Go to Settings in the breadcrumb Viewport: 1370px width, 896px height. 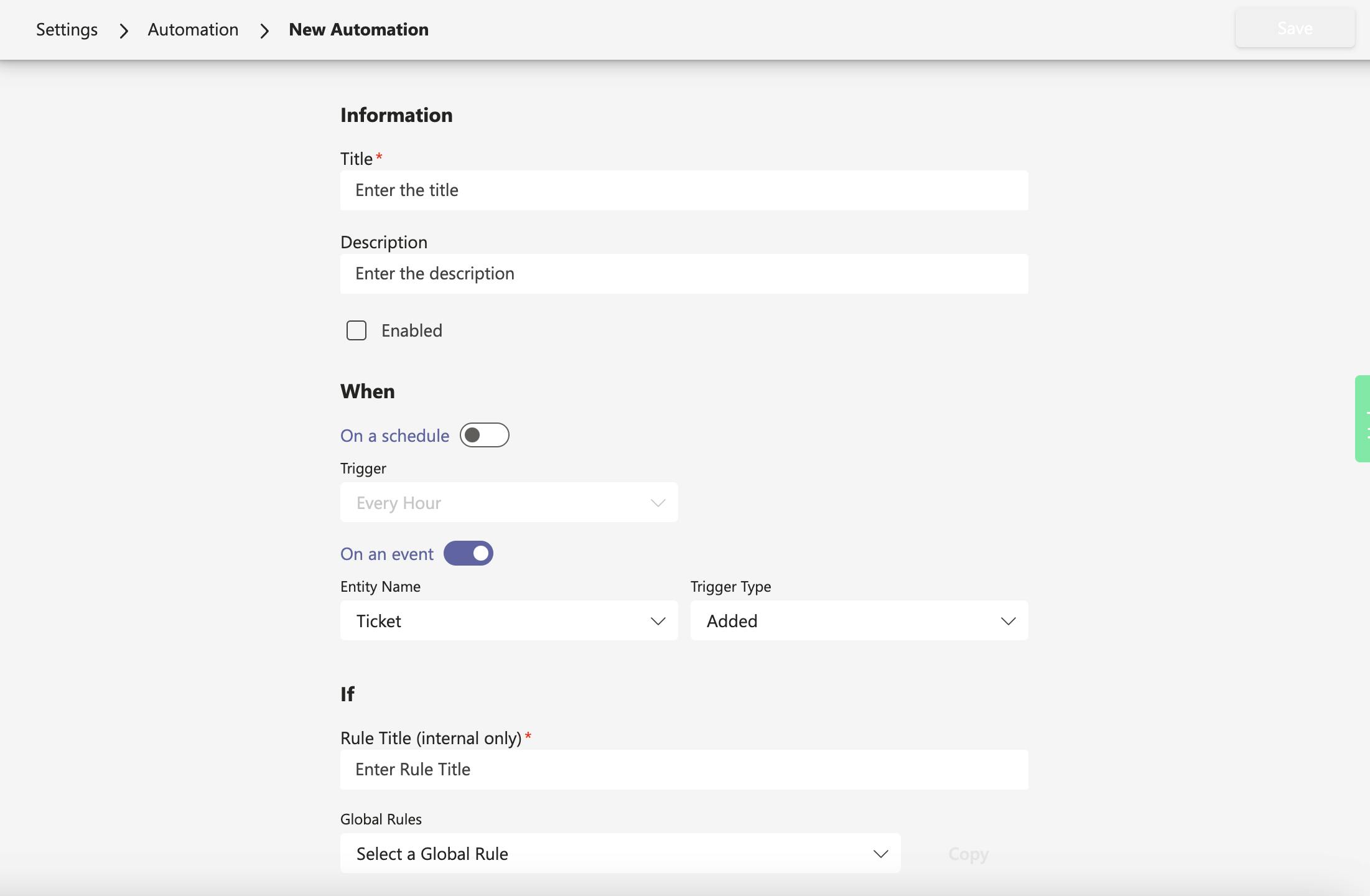67,30
